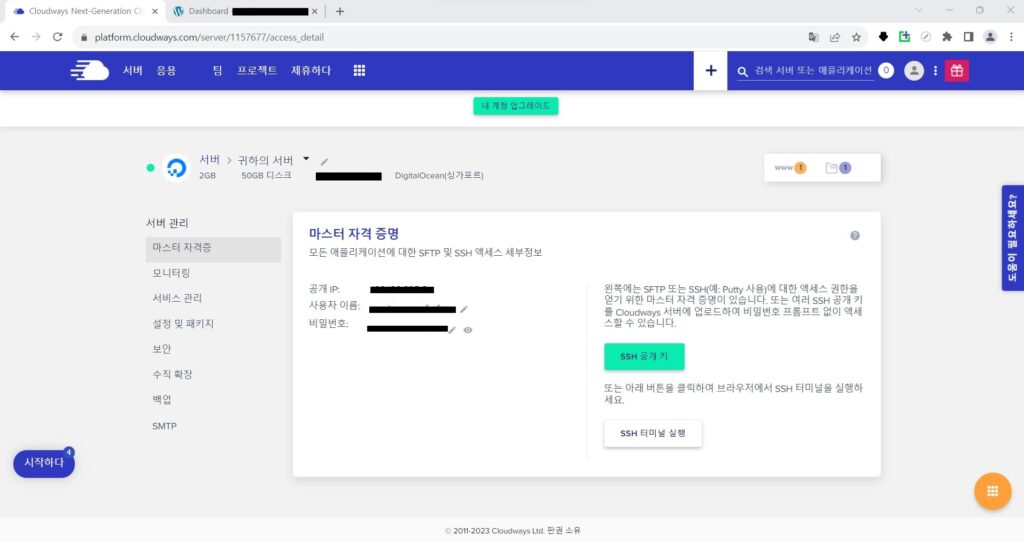Click the SSH 터미널 실행 button

(x=652, y=434)
